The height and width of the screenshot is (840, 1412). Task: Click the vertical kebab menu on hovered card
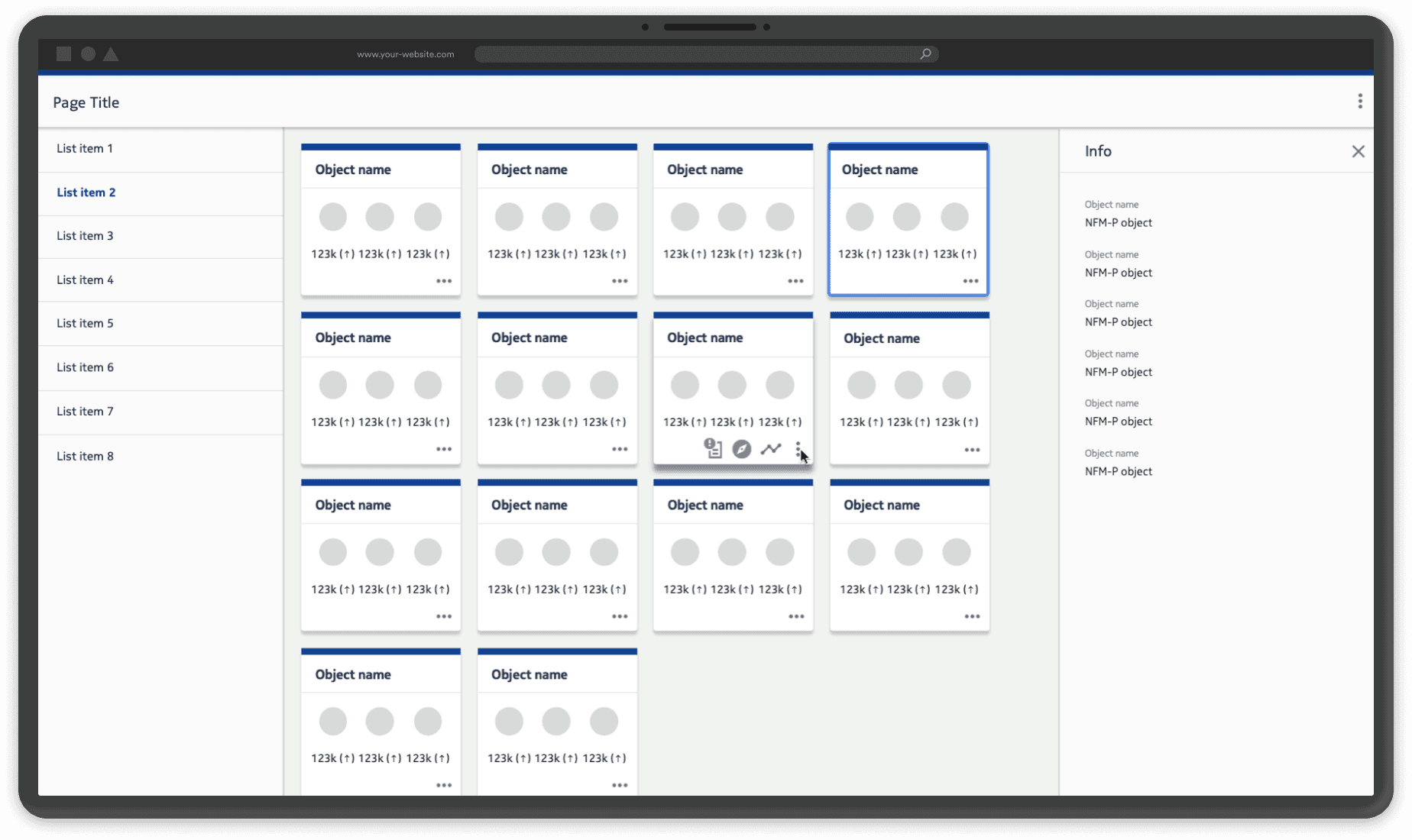click(x=799, y=449)
